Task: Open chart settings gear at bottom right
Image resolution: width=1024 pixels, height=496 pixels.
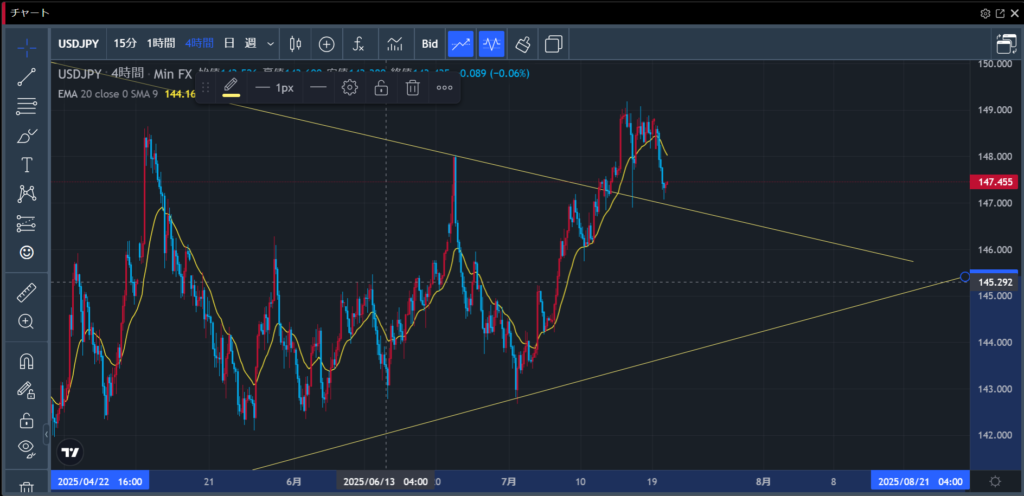Action: tap(995, 482)
